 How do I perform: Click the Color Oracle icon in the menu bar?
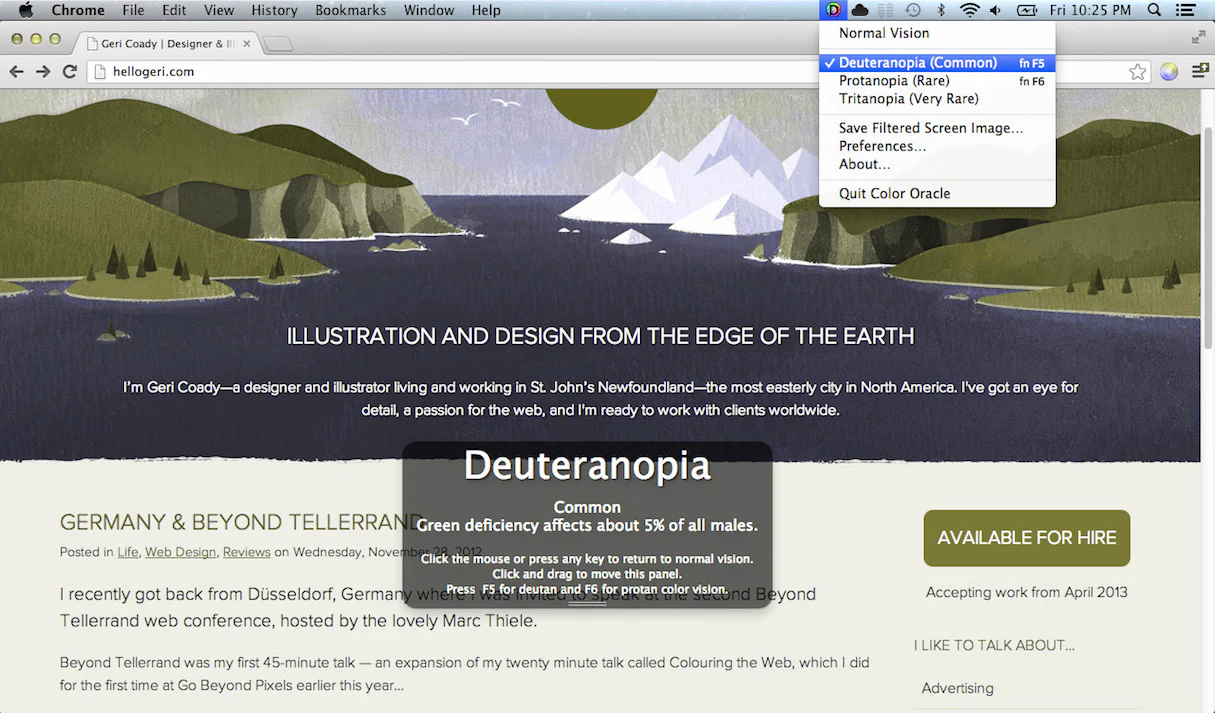point(833,10)
